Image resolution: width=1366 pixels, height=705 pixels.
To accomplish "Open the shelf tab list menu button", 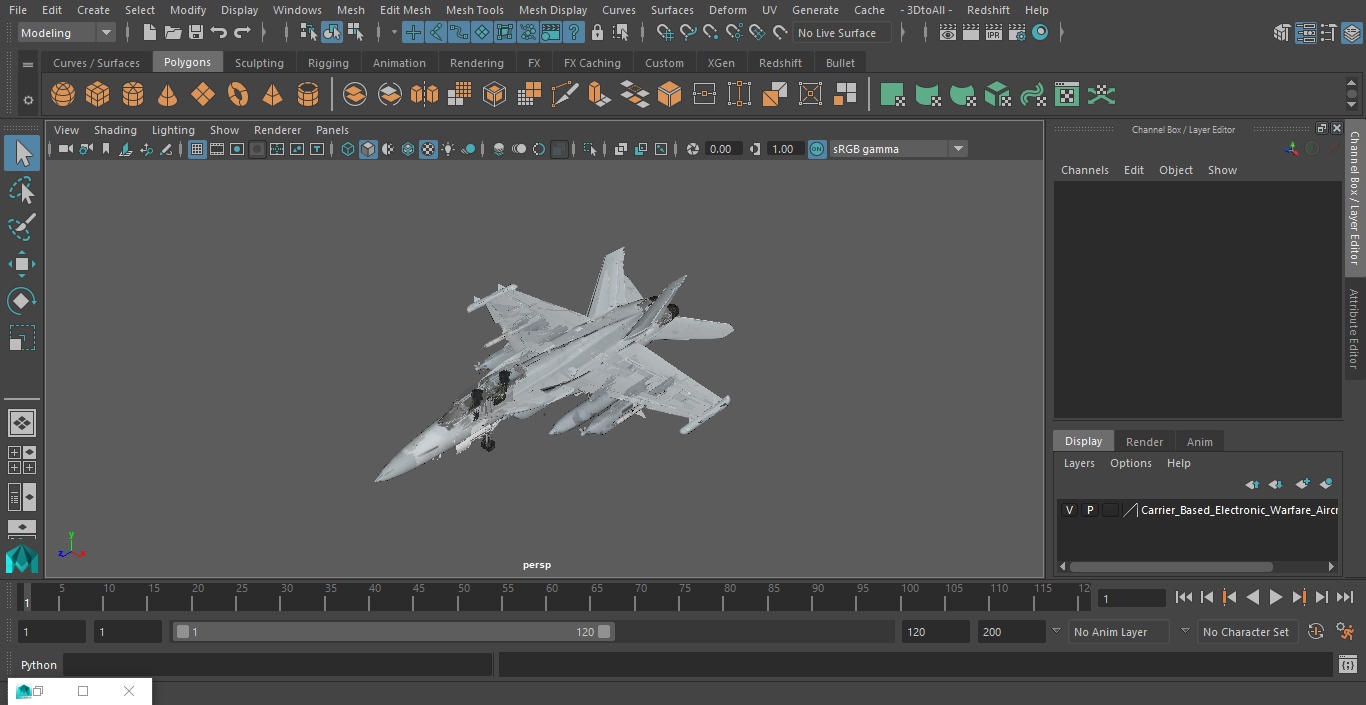I will 28,64.
